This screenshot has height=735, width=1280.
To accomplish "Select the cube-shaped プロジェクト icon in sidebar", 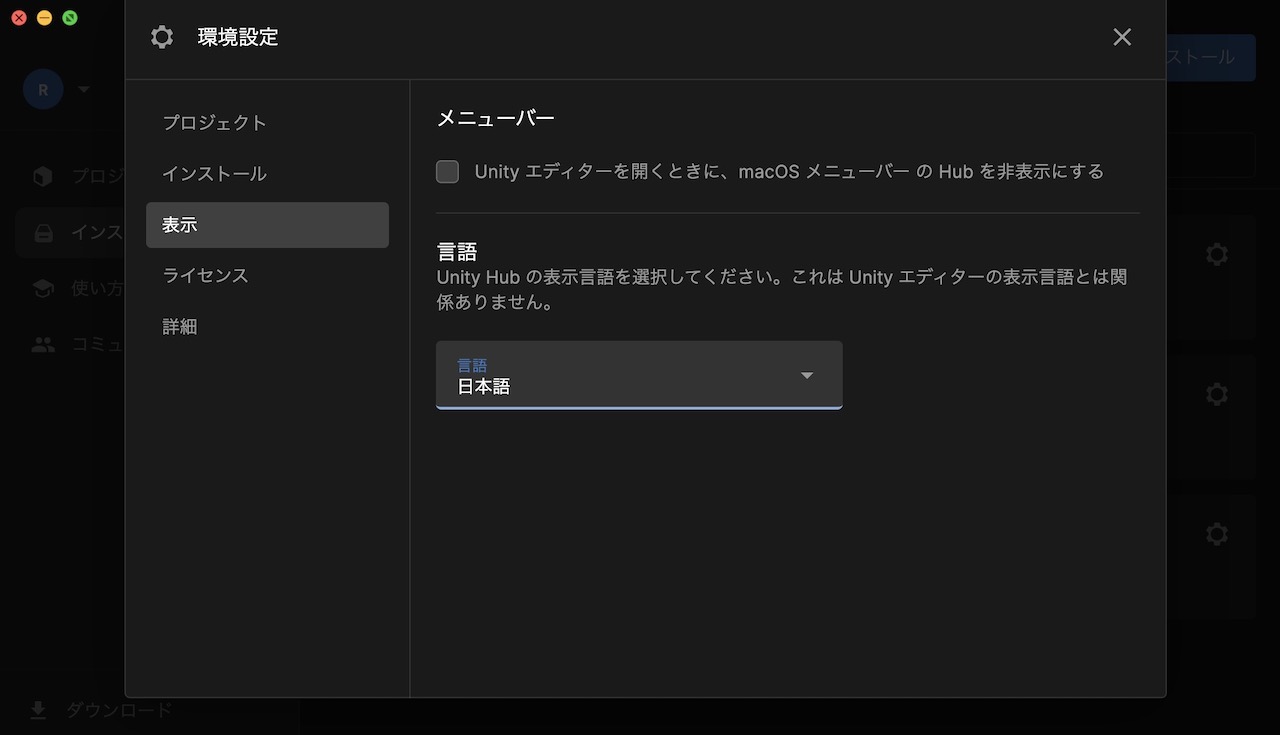I will pyautogui.click(x=42, y=176).
